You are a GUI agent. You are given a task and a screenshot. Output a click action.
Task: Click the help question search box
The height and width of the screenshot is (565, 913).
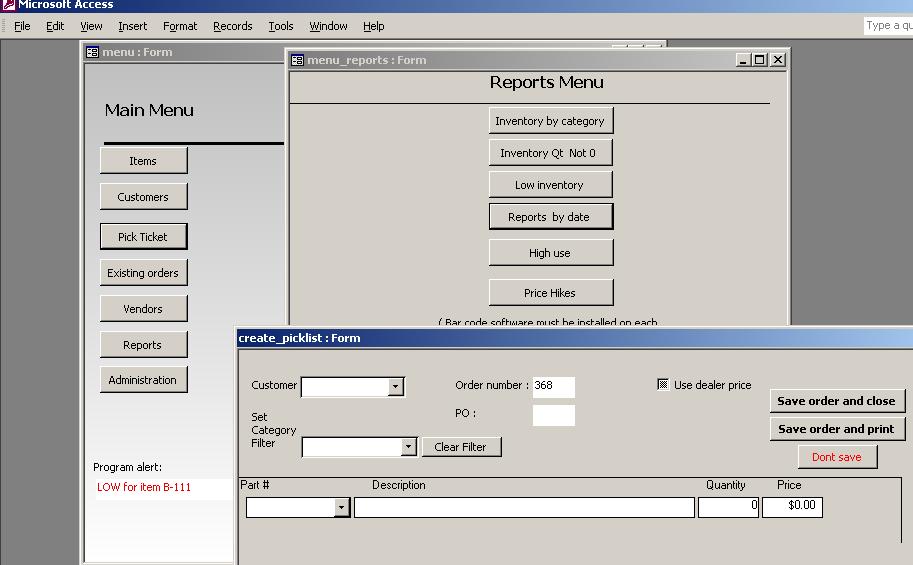point(888,26)
